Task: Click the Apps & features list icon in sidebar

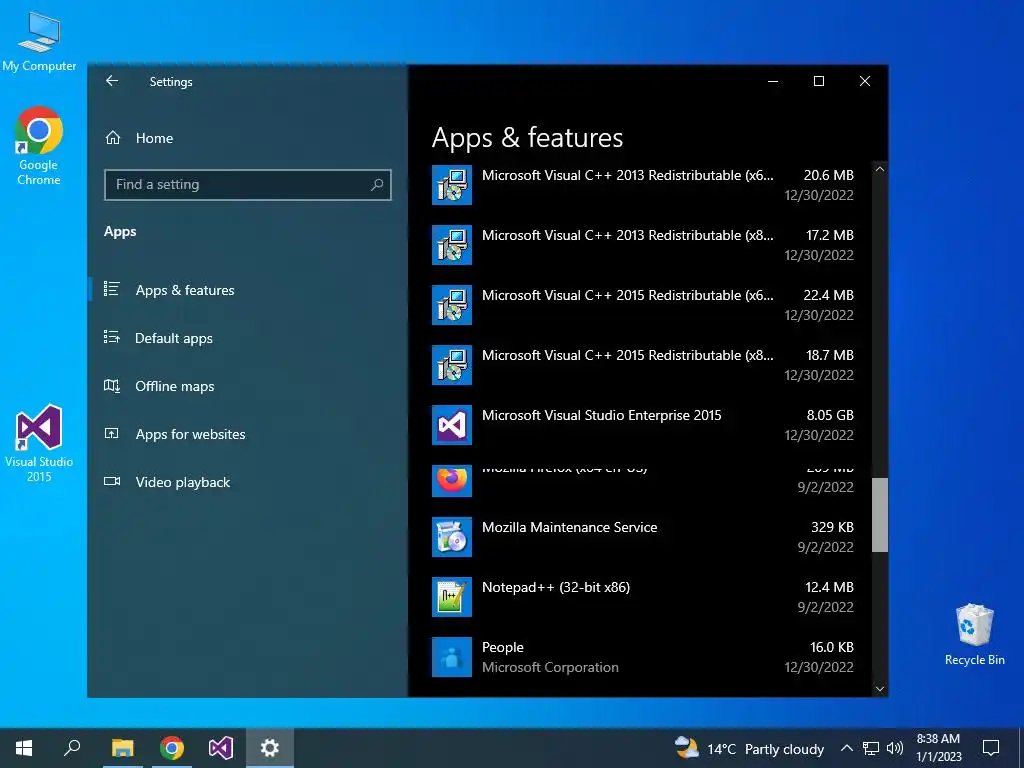Action: click(112, 289)
